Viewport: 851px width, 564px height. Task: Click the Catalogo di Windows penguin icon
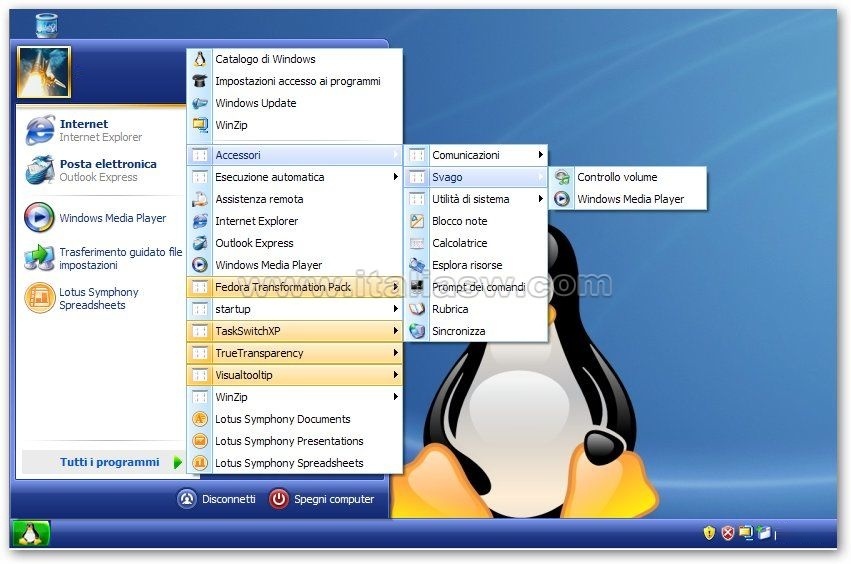200,59
